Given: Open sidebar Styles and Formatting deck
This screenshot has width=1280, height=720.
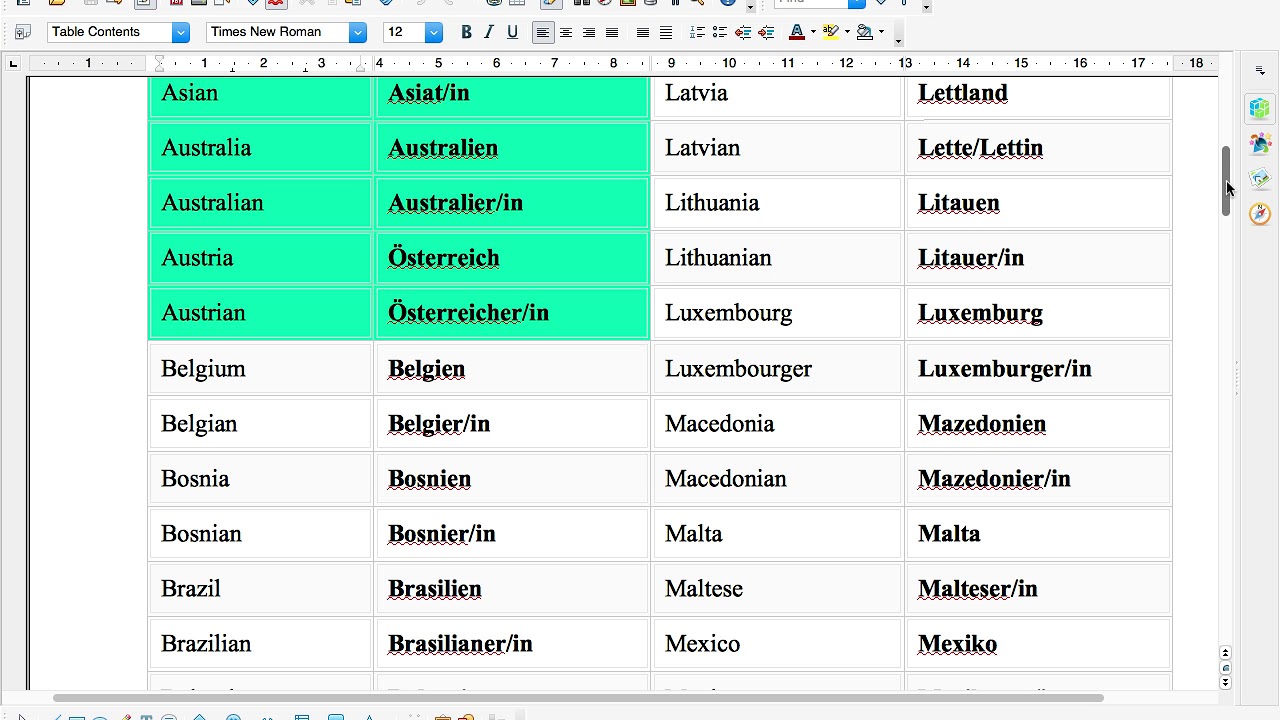Looking at the screenshot, I should click(x=1260, y=143).
